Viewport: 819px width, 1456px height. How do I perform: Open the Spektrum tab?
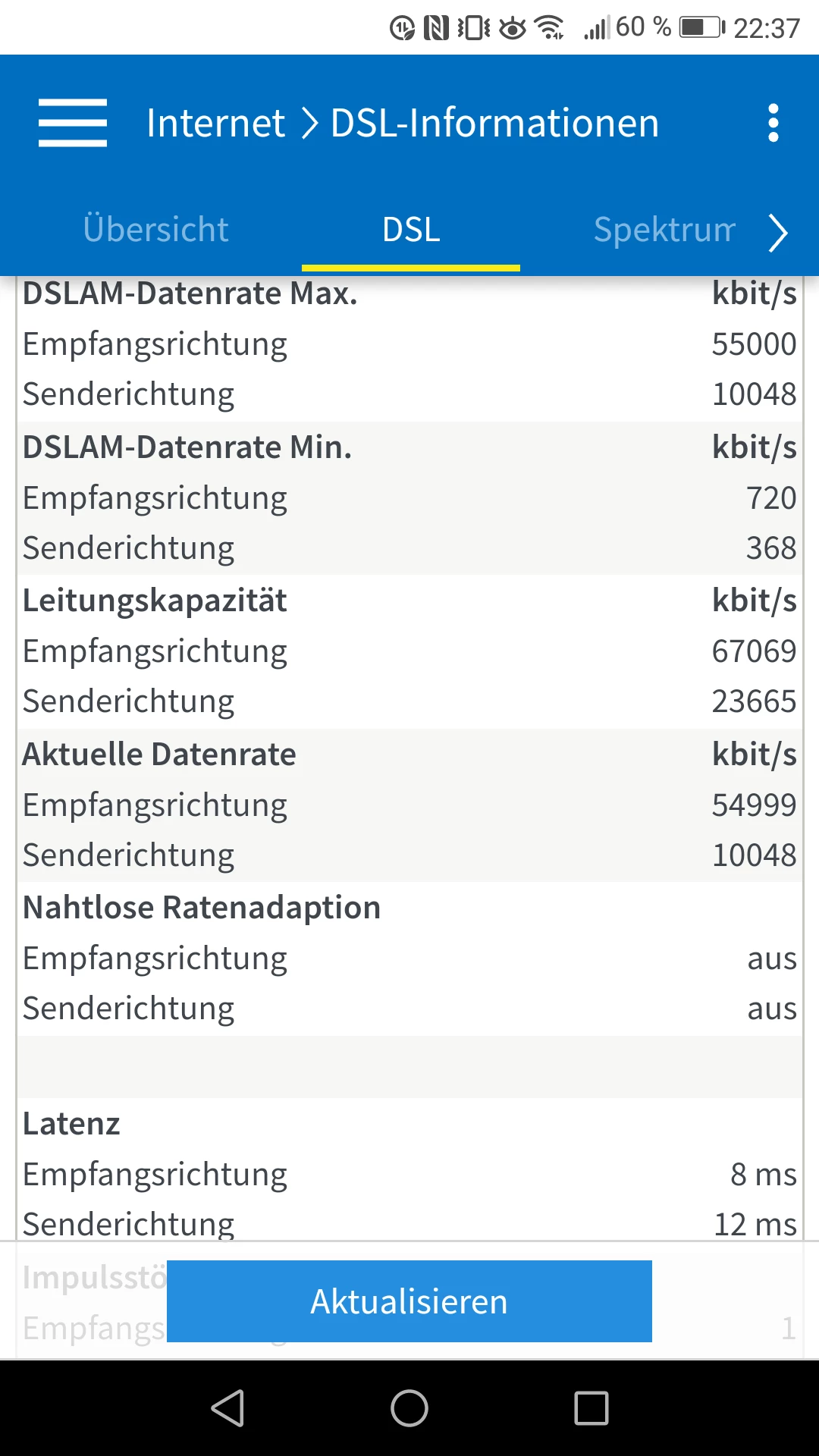click(x=664, y=229)
